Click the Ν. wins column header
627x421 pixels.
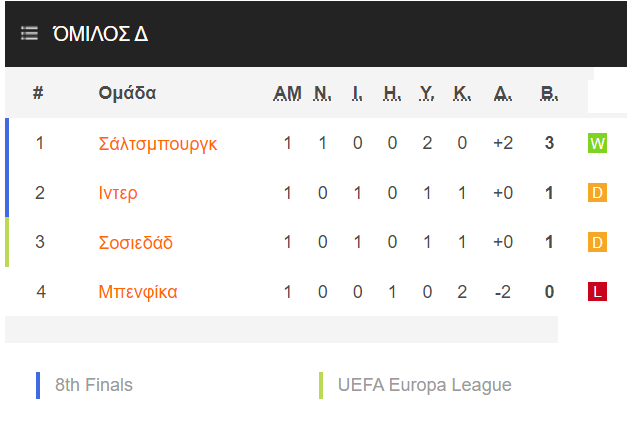point(322,94)
